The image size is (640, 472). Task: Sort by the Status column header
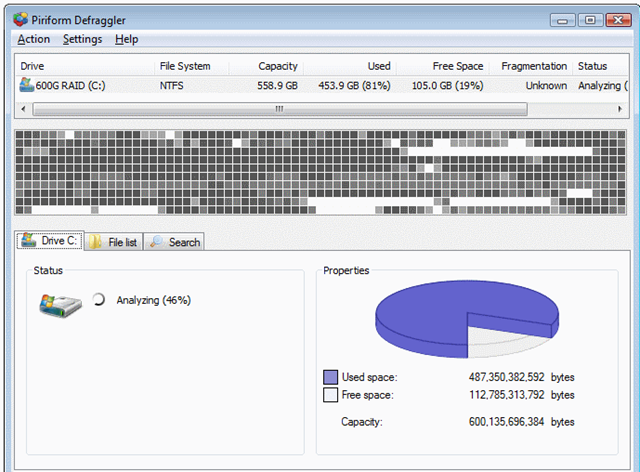pos(600,66)
